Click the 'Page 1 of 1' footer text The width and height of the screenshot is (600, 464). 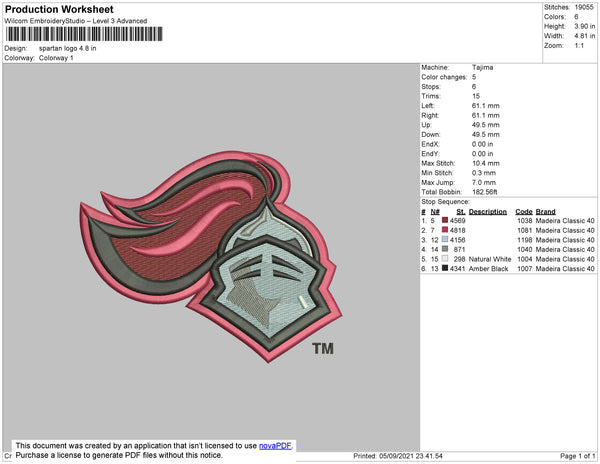[x=578, y=456]
